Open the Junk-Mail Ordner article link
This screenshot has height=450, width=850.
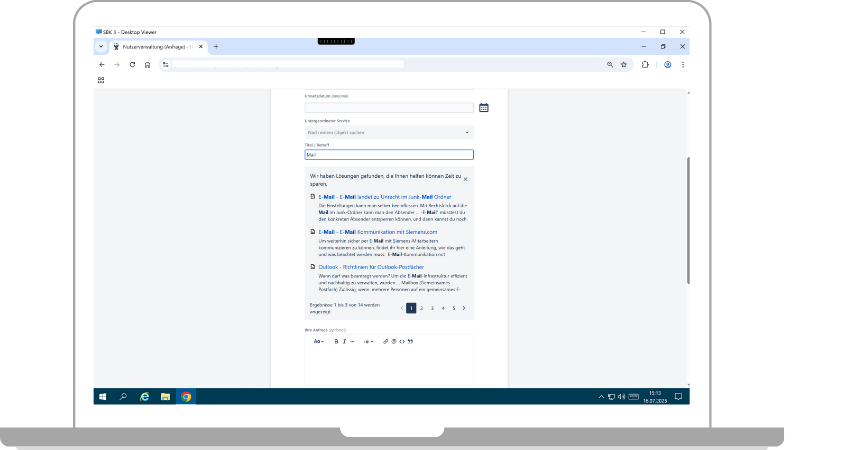[x=385, y=197]
